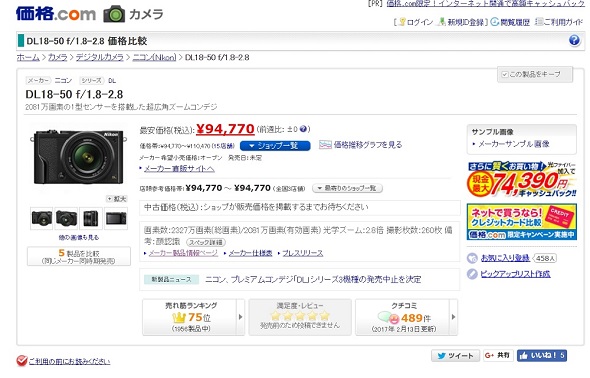This screenshot has width=590, height=378.
Task: Select second camera thumbnail angled view
Action: (66, 218)
